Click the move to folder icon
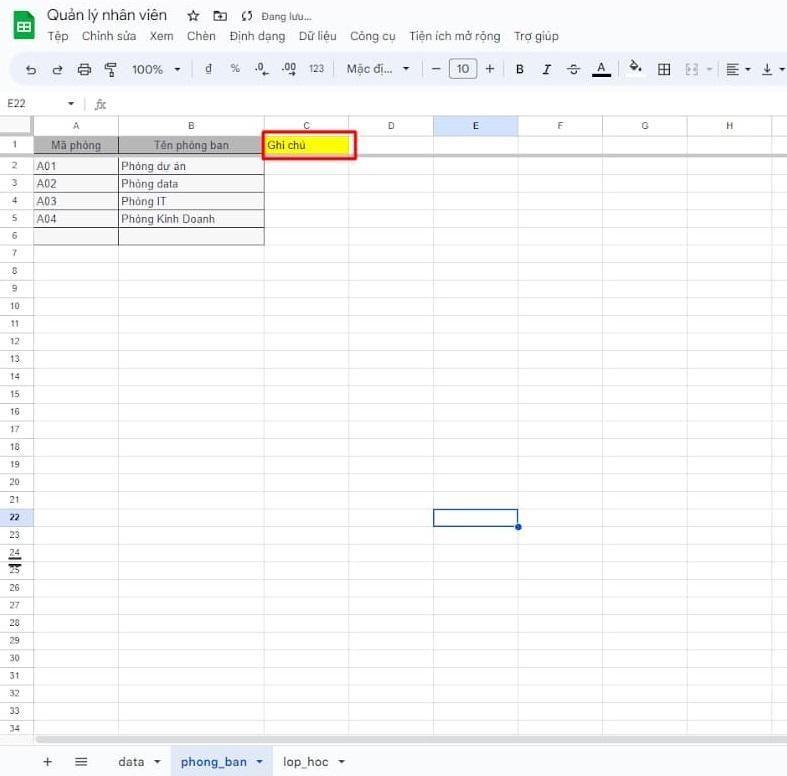Image resolution: width=787 pixels, height=776 pixels. [220, 16]
